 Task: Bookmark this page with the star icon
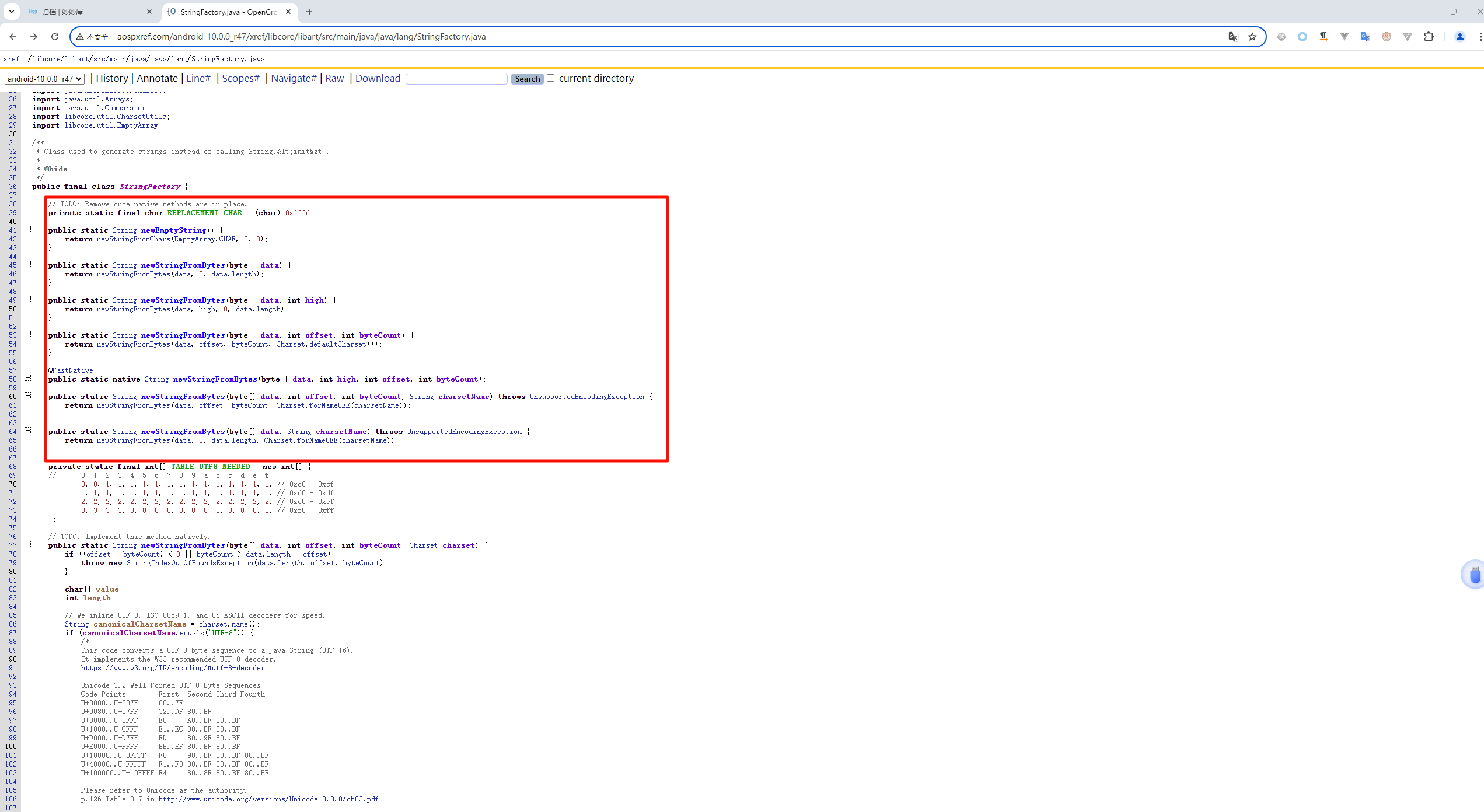tap(1252, 37)
